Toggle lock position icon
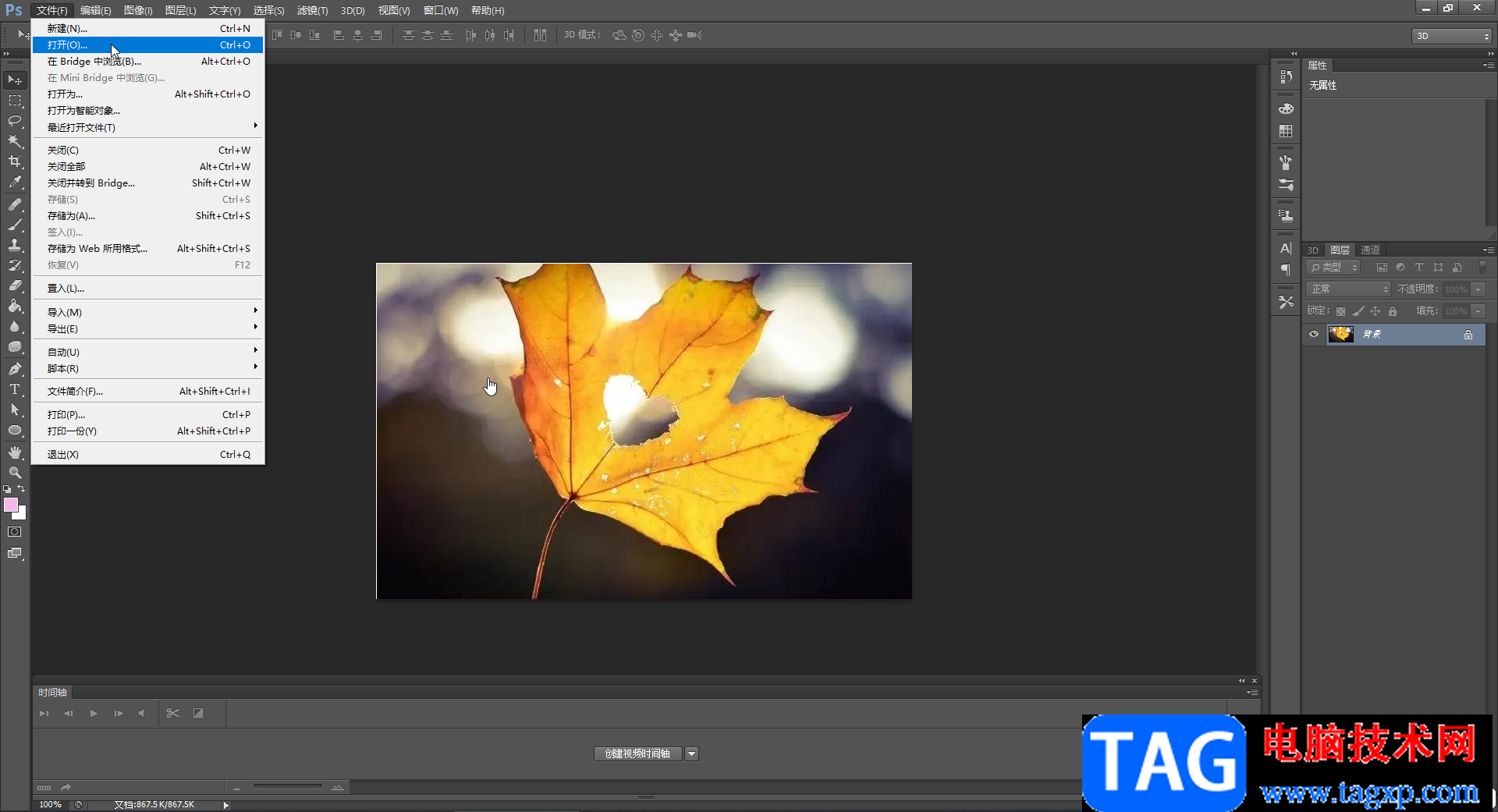The height and width of the screenshot is (812, 1498). pos(1375,311)
